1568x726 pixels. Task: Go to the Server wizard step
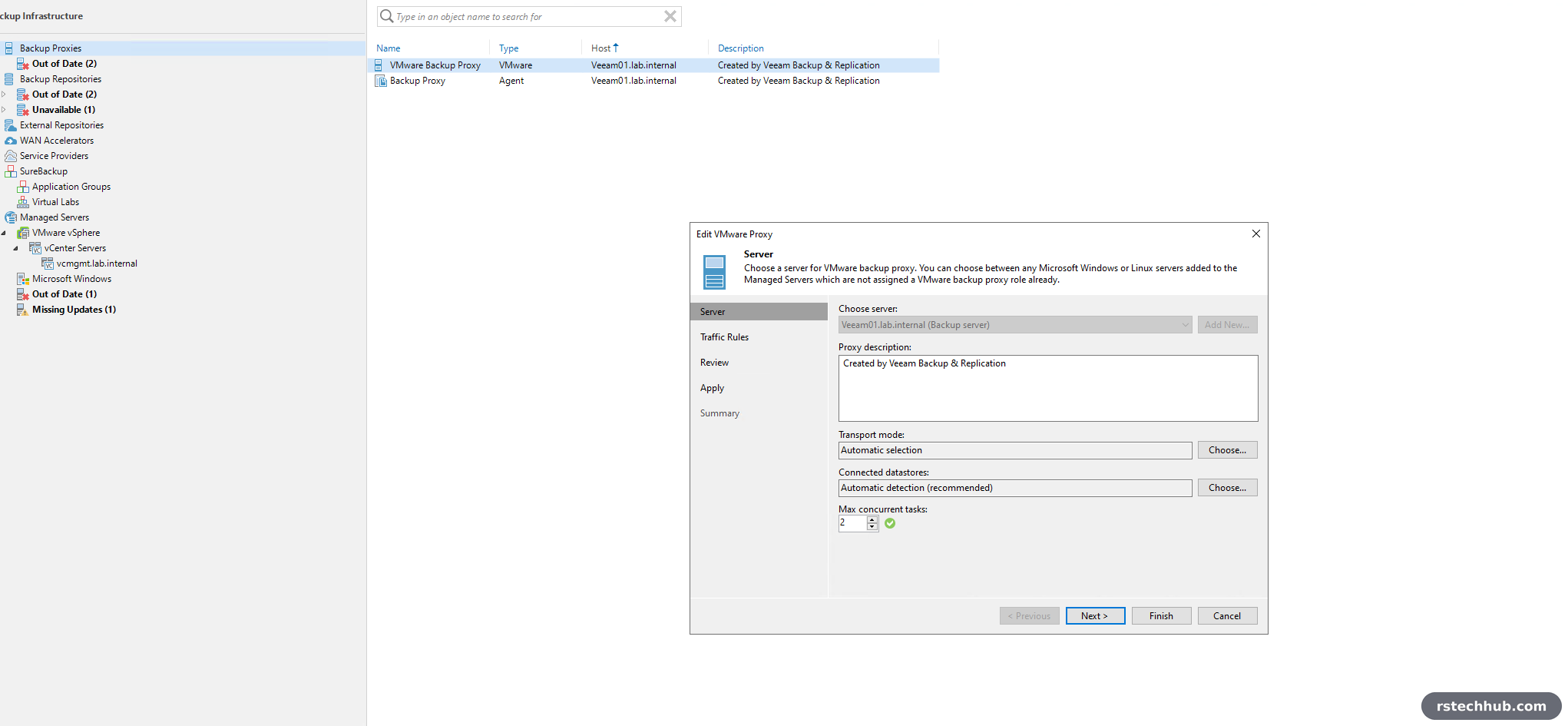click(759, 312)
